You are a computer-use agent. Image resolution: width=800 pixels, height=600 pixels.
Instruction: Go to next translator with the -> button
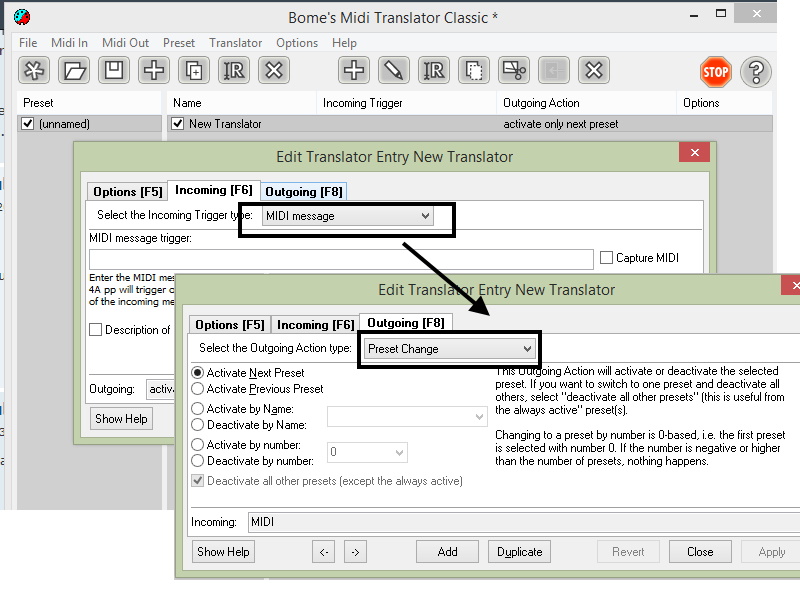coord(355,552)
